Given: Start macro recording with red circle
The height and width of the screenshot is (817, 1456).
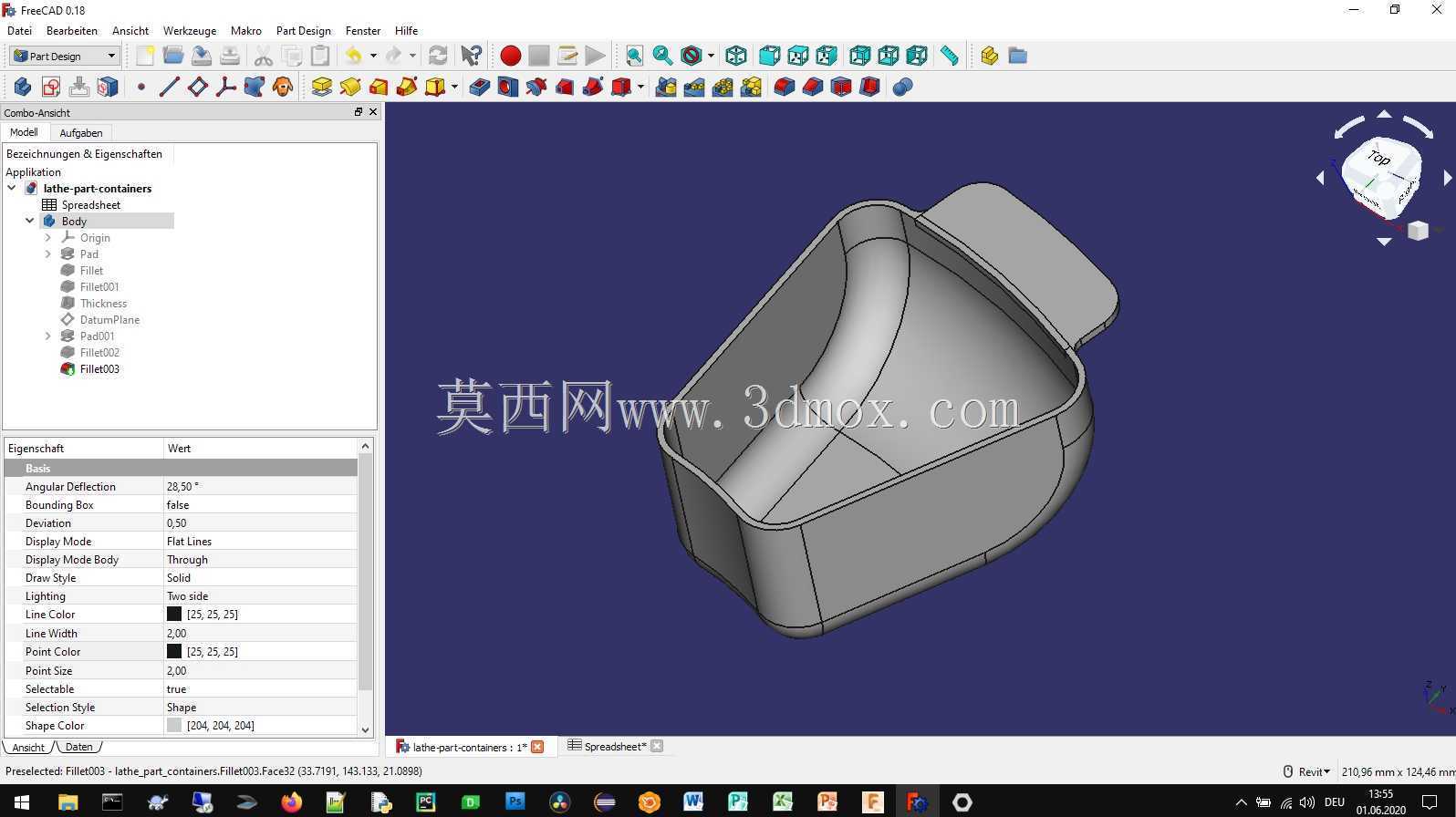Looking at the screenshot, I should click(x=511, y=56).
